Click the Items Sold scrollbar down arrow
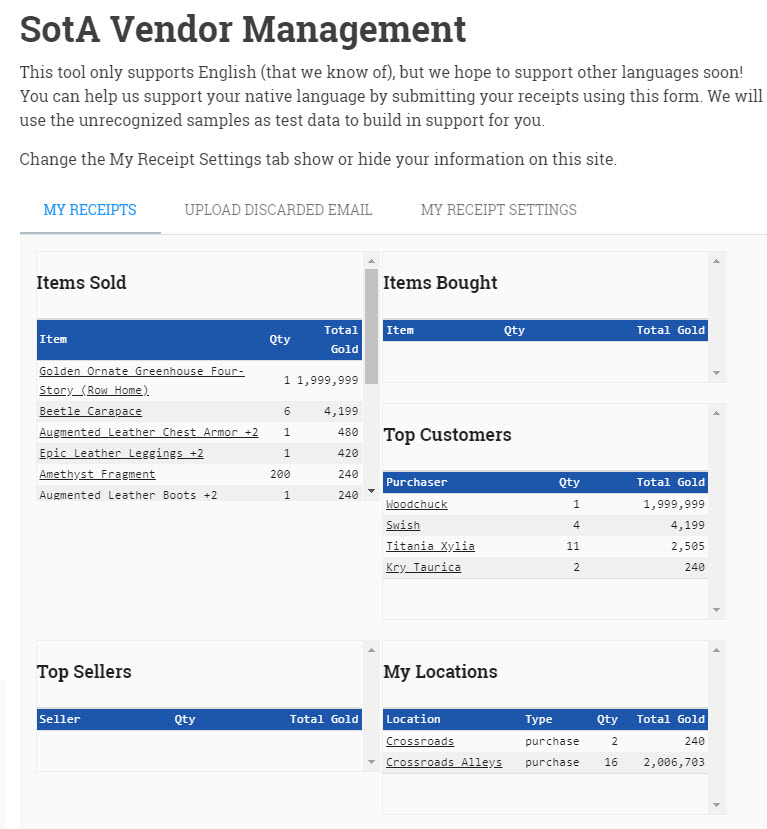This screenshot has width=767, height=829. click(371, 491)
